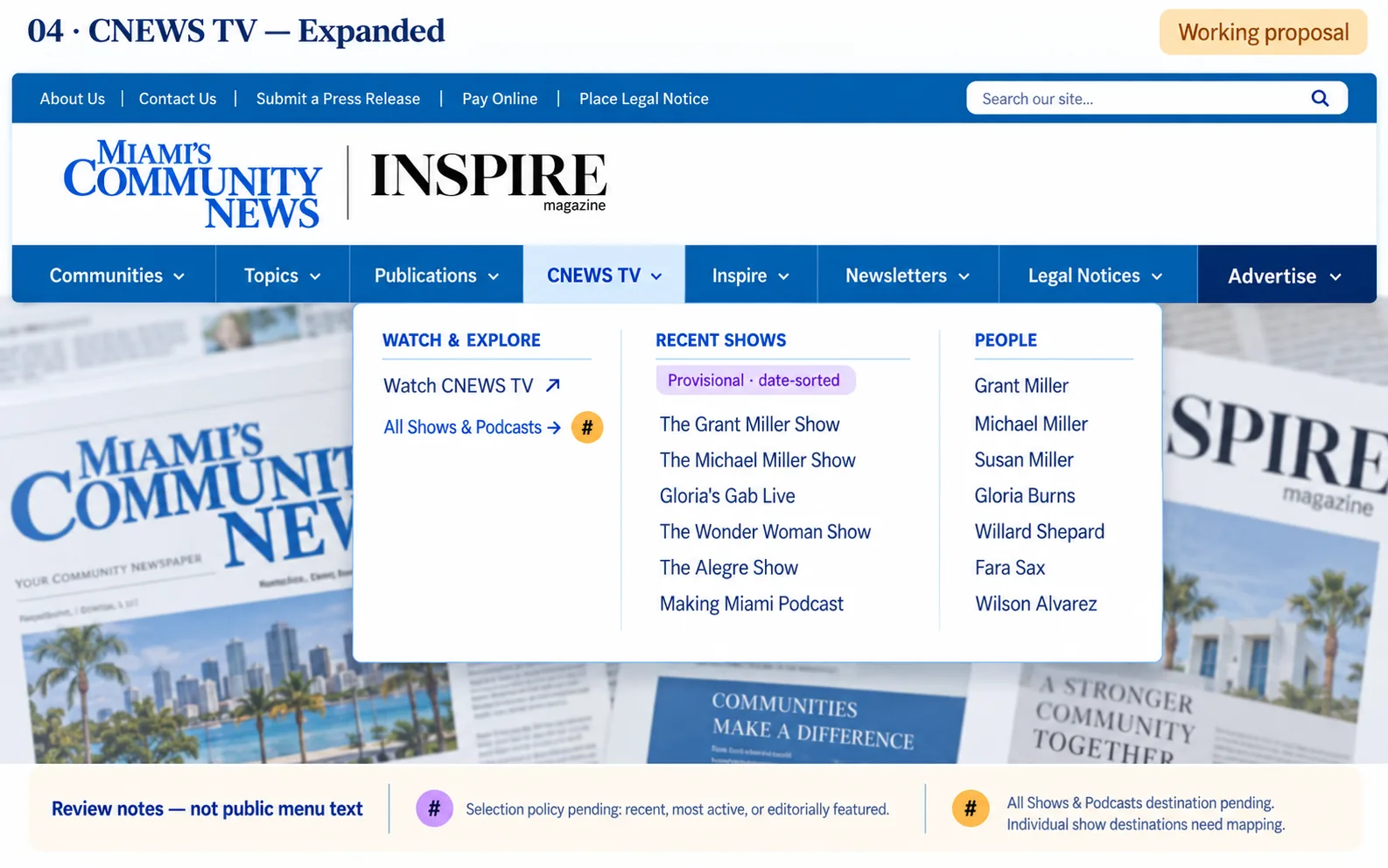Focus the Search our site field
The height and width of the screenshot is (868, 1388).
pyautogui.click(x=1138, y=98)
